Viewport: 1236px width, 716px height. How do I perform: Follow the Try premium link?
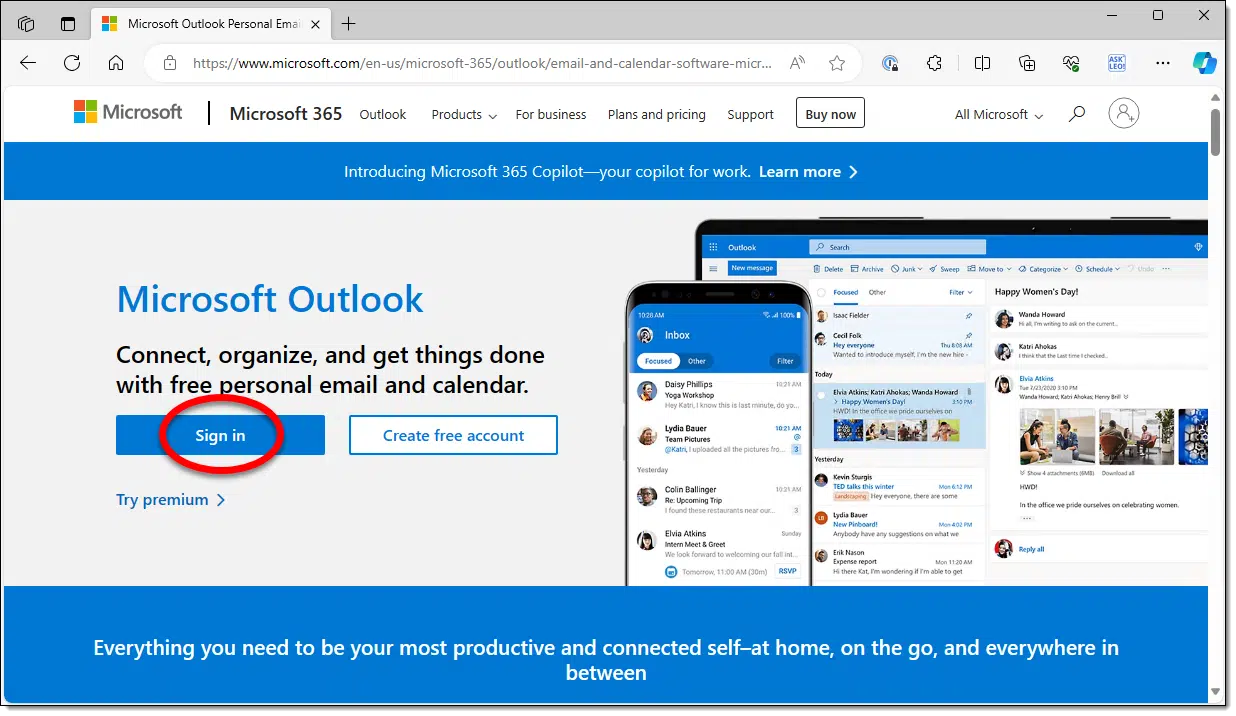[x=171, y=499]
